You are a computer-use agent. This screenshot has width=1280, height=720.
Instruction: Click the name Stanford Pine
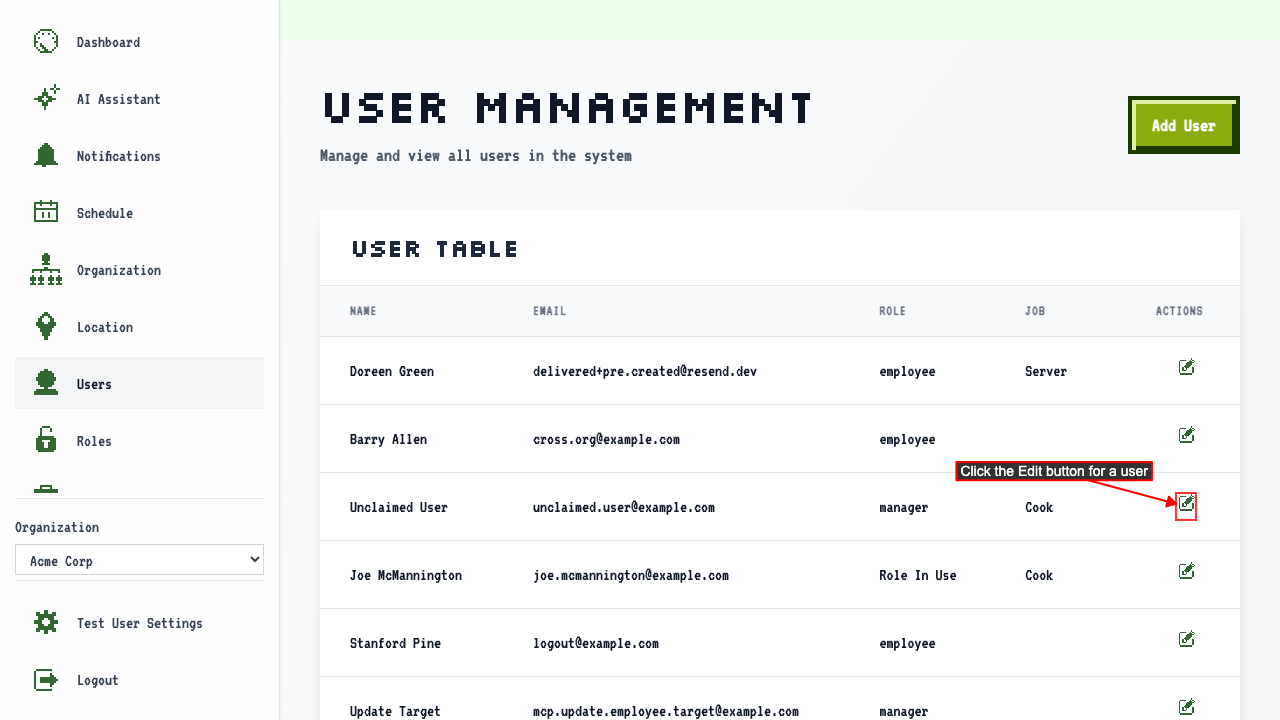coord(395,643)
